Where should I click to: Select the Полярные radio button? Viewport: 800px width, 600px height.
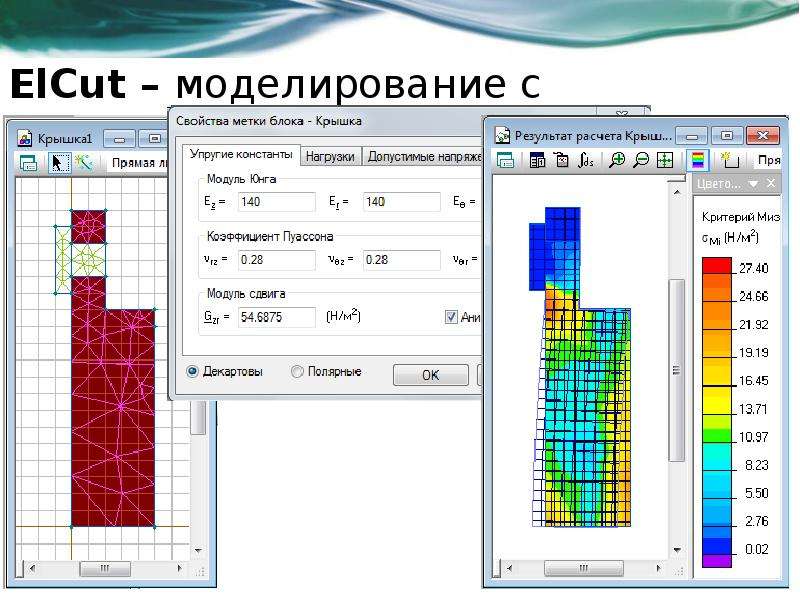(297, 371)
